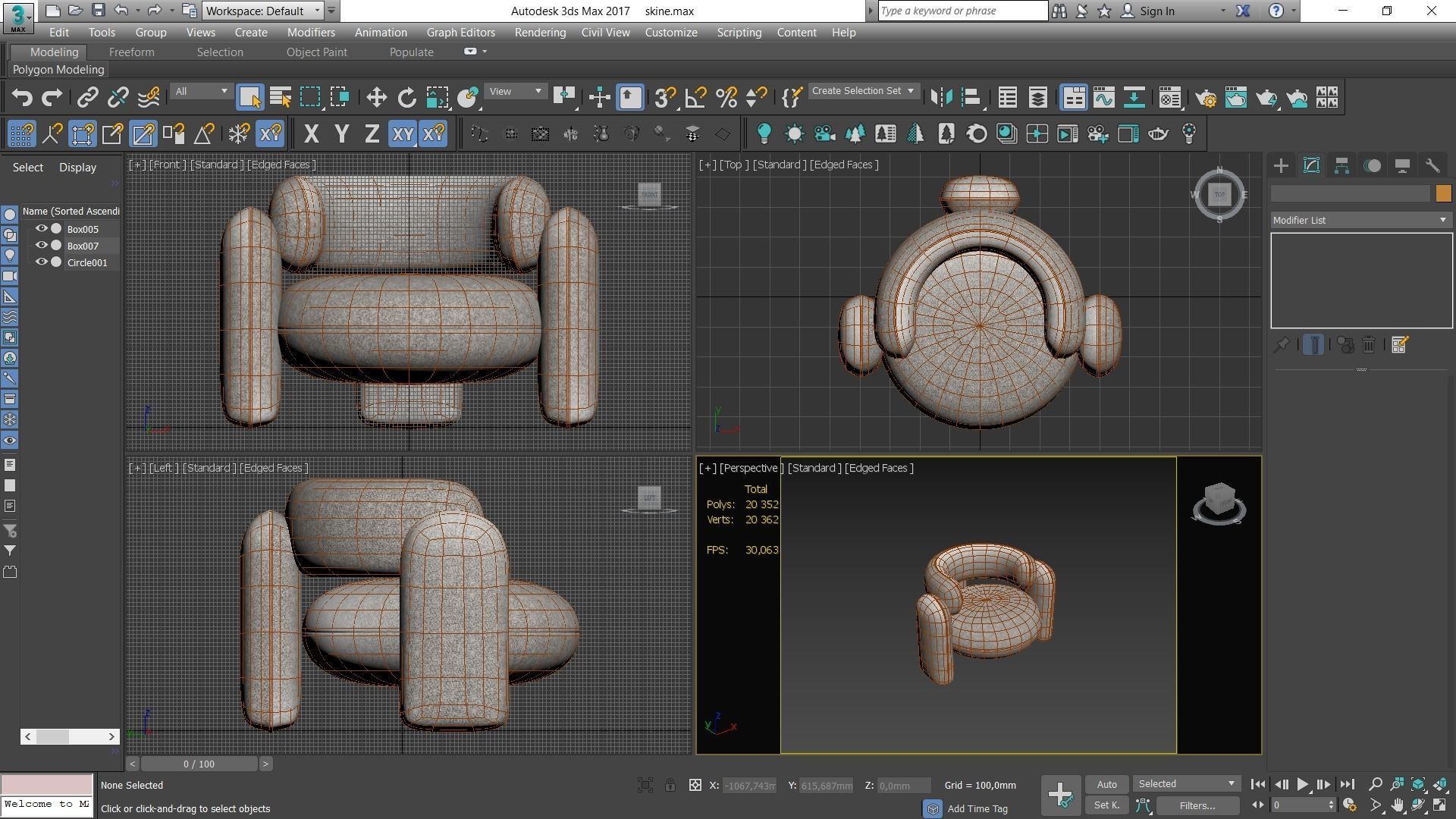Open the 3ds Max application menu
The image size is (1456, 819).
pyautogui.click(x=17, y=17)
